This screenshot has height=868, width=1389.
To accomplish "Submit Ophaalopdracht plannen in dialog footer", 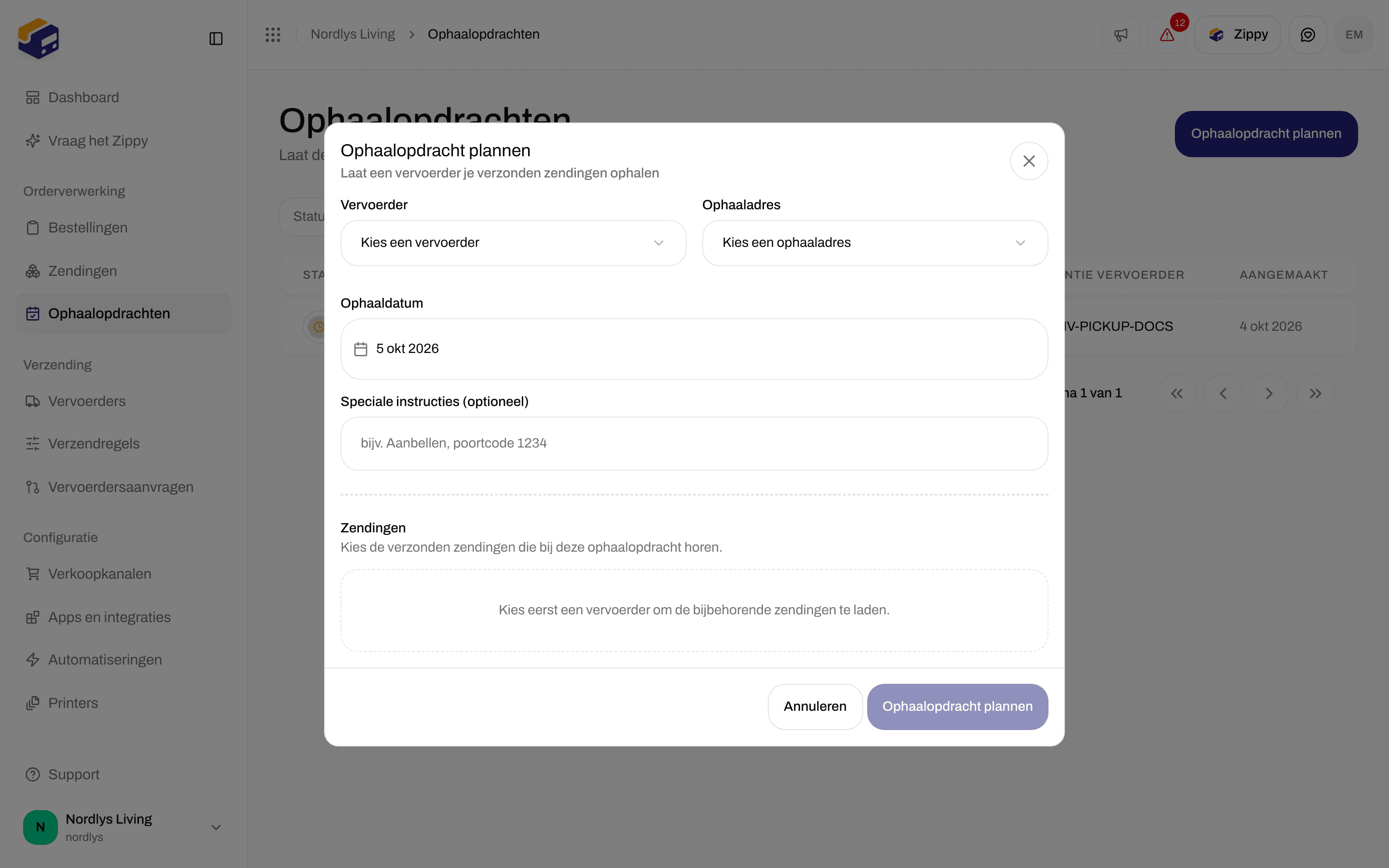I will point(957,706).
